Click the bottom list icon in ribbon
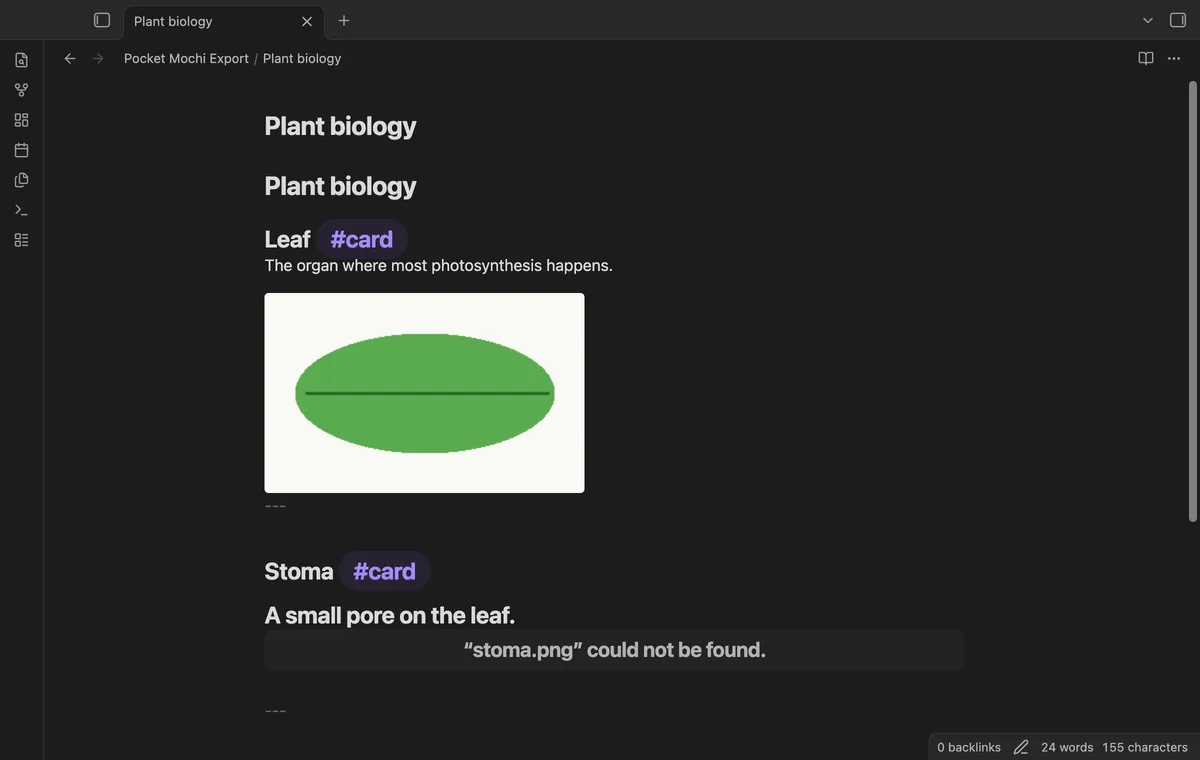 point(21,240)
